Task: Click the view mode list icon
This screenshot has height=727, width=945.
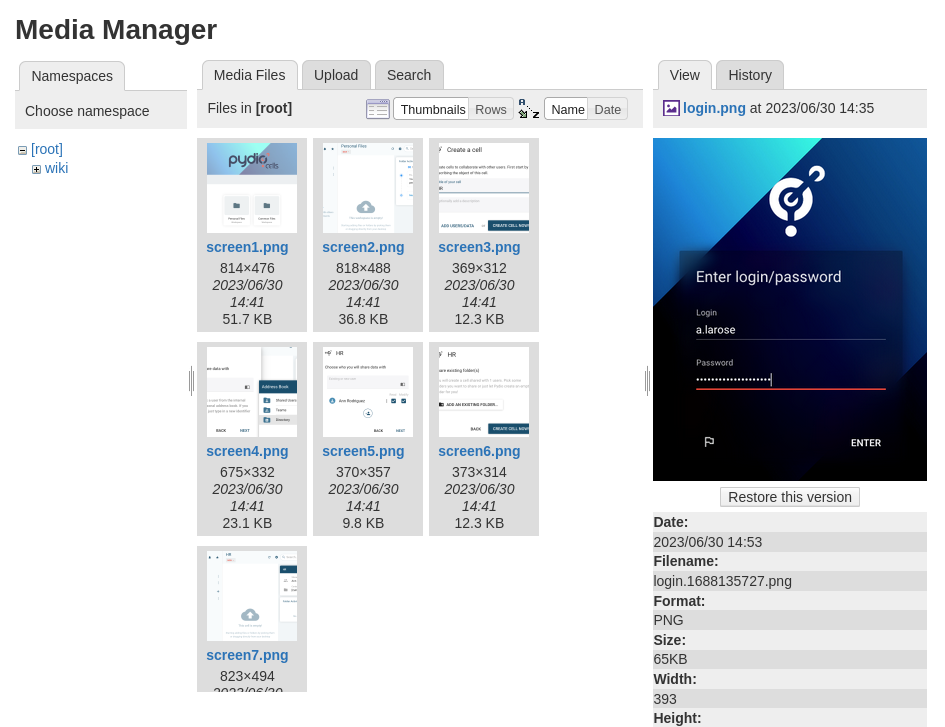Action: (378, 109)
